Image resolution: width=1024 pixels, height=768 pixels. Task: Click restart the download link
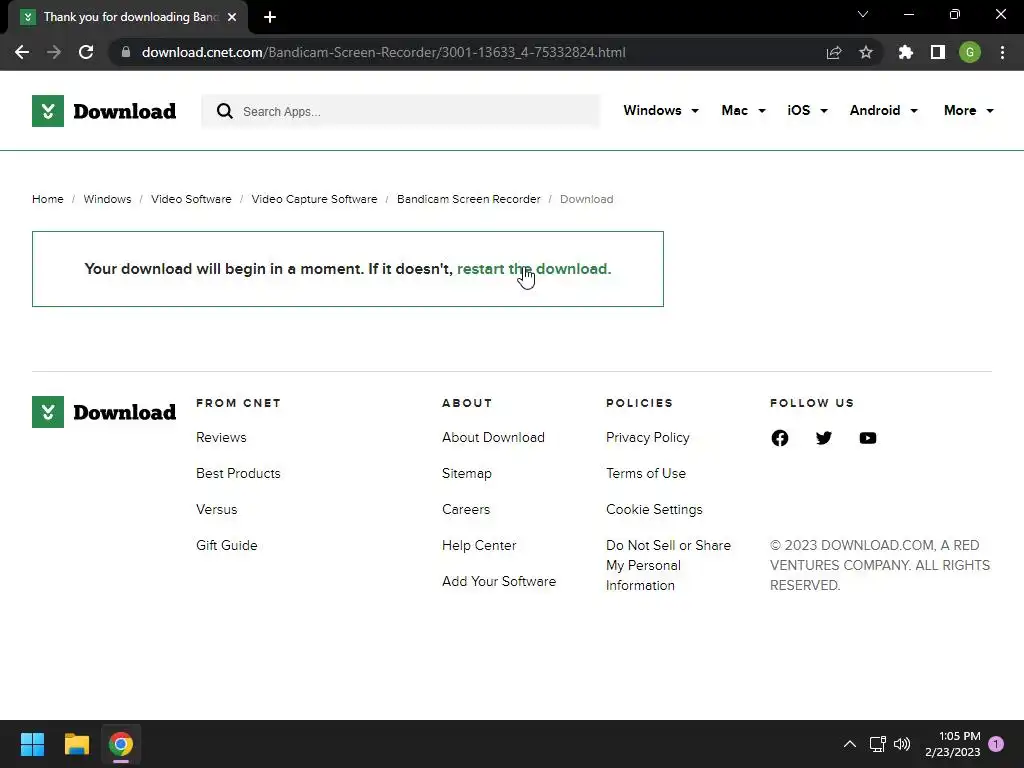[x=534, y=269]
